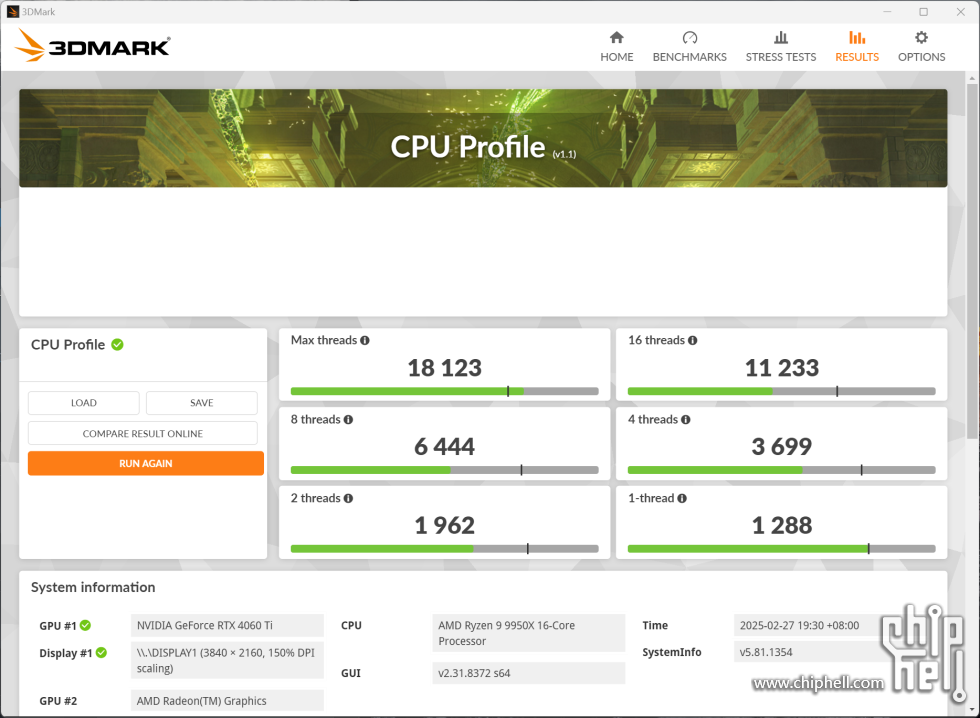Click the 4 threads score 3 699
This screenshot has width=980, height=718.
point(781,447)
